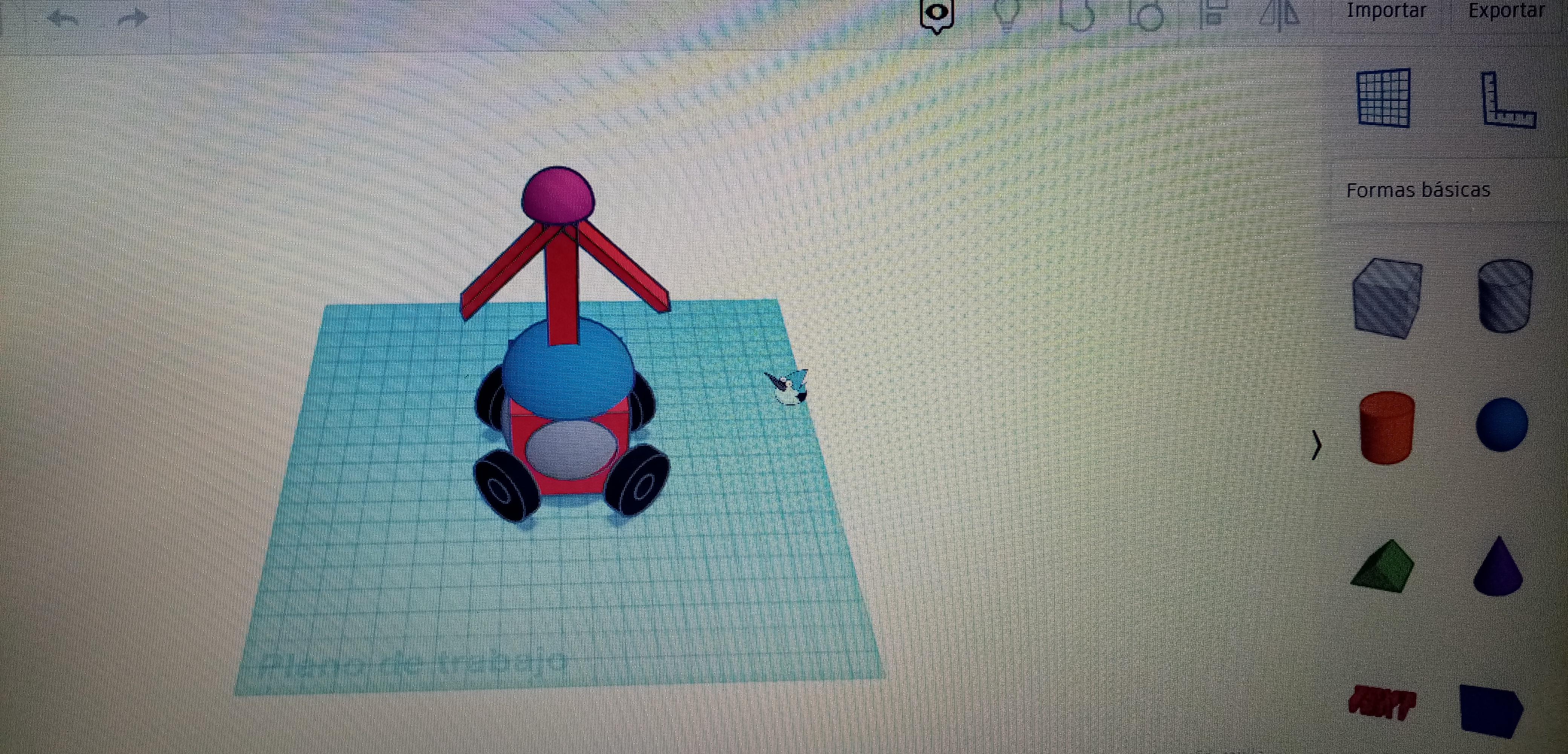Click the Align tool icon
Screen dimensions: 1568x754
(x=1212, y=14)
